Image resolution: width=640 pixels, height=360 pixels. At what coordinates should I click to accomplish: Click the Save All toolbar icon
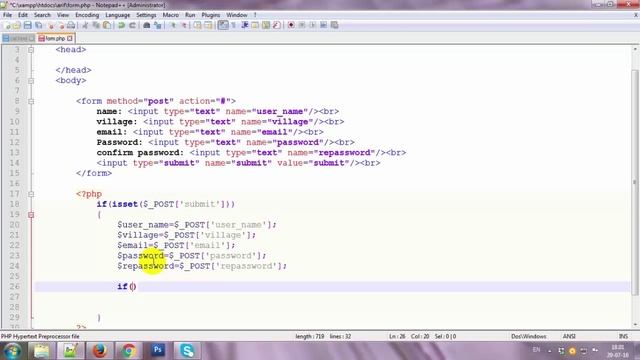point(39,25)
